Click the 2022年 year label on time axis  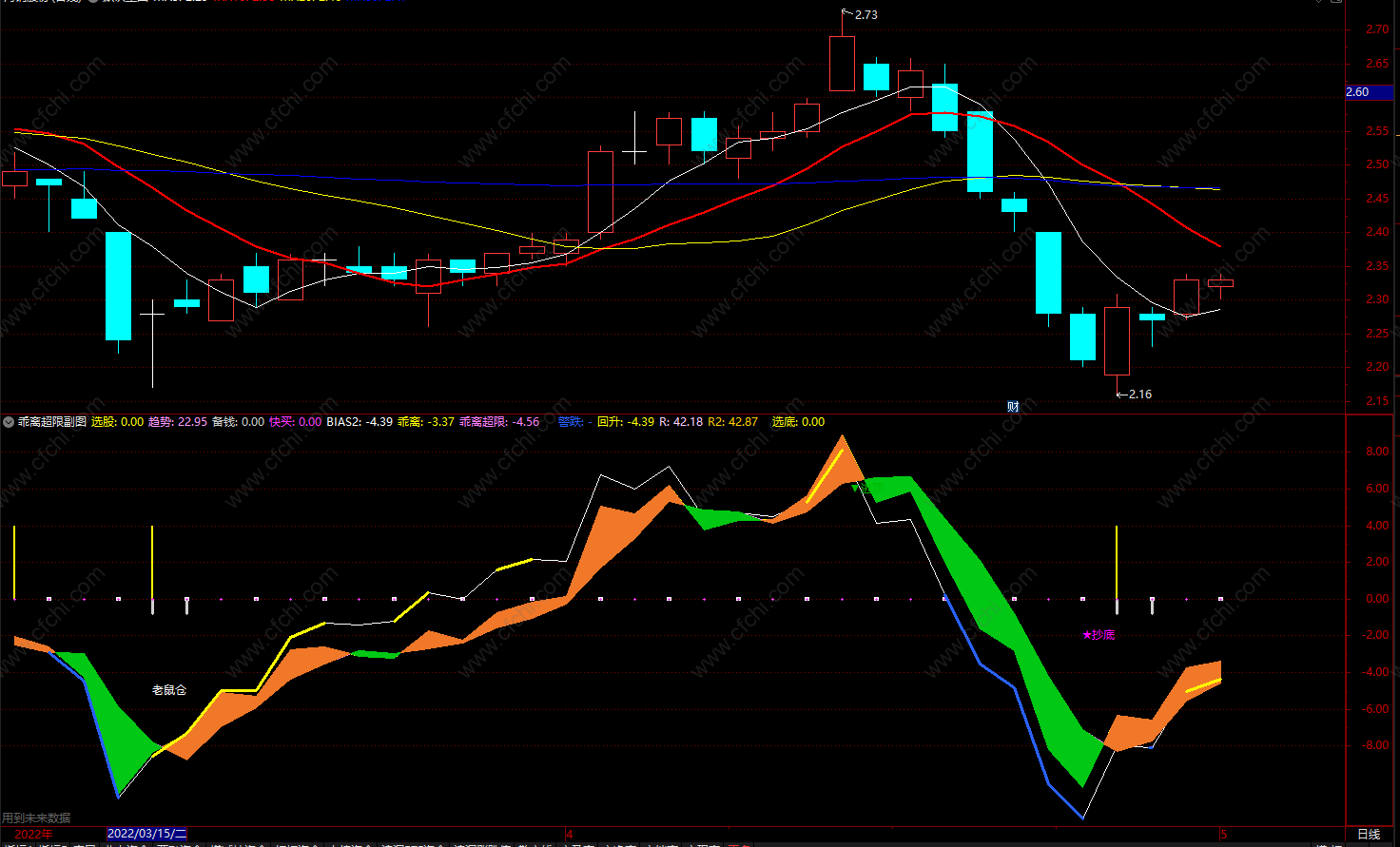(33, 834)
